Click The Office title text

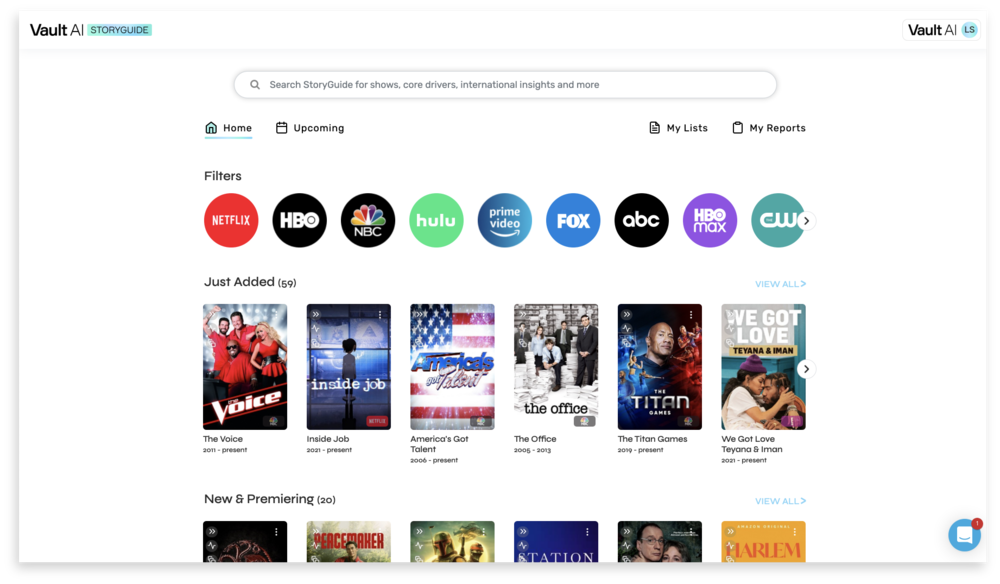click(535, 439)
